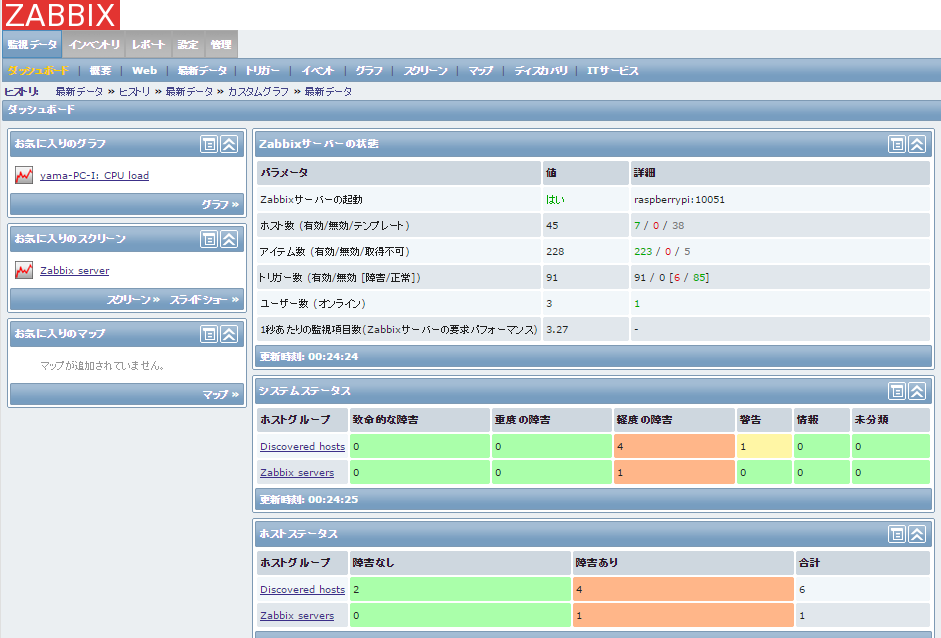Select トリガー in submenu
941x638 pixels.
262,71
